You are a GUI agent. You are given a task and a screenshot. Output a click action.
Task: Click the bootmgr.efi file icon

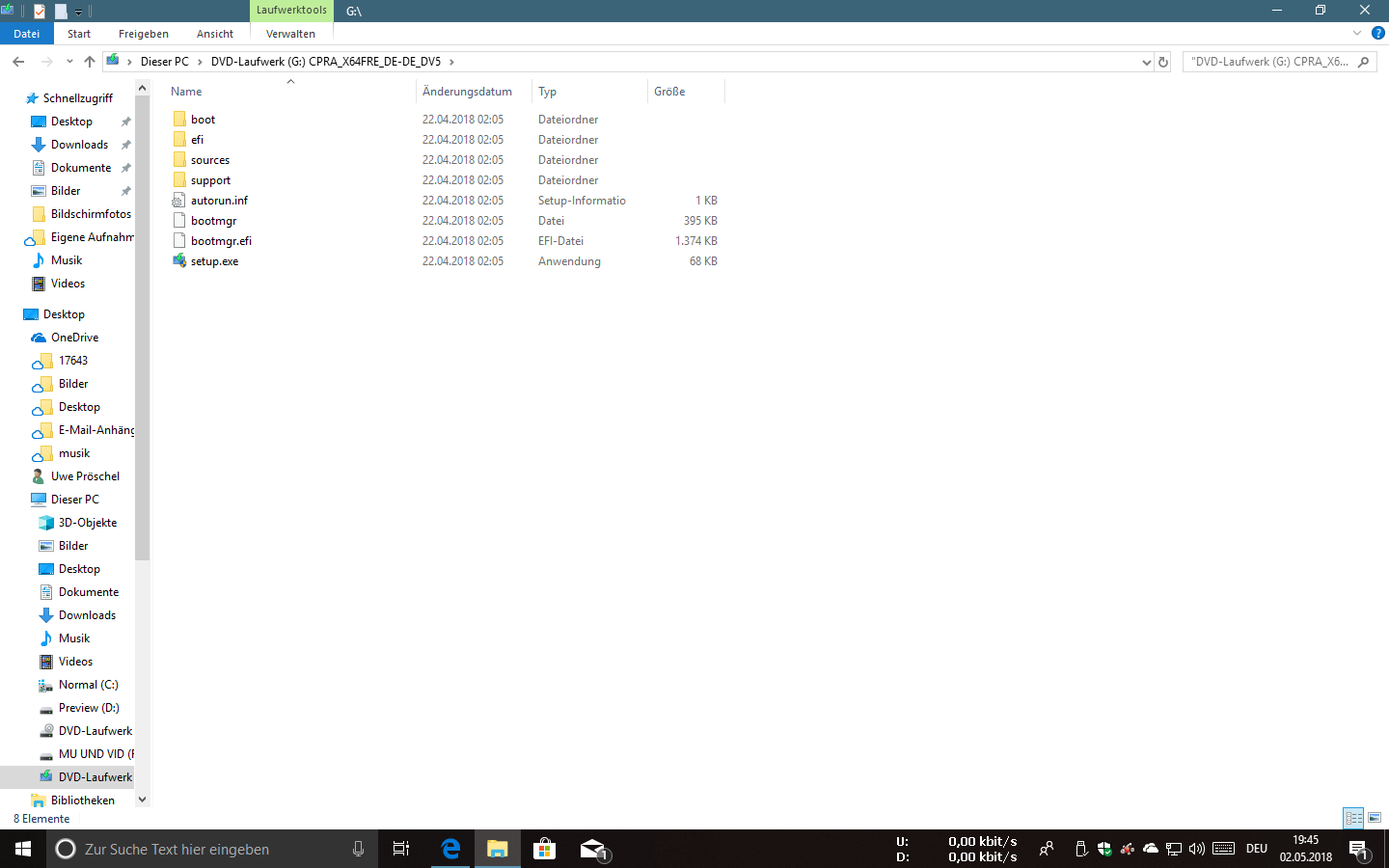[179, 241]
